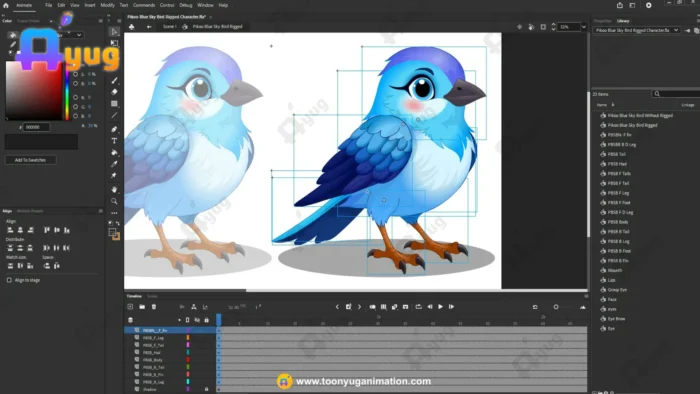Image resolution: width=700 pixels, height=394 pixels.
Task: Sort library by the Name column arrow
Action: tap(613, 105)
